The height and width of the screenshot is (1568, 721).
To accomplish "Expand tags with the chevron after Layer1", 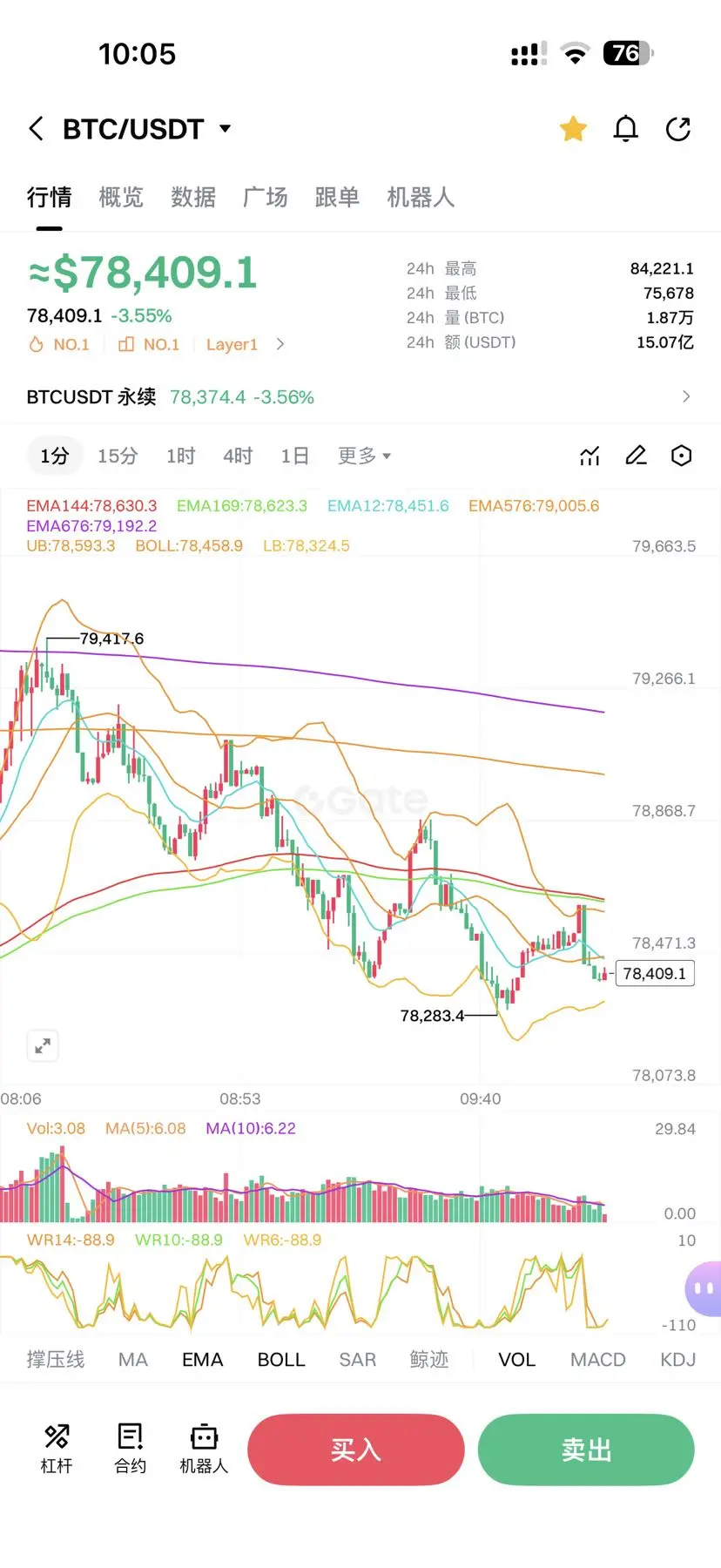I will point(280,344).
